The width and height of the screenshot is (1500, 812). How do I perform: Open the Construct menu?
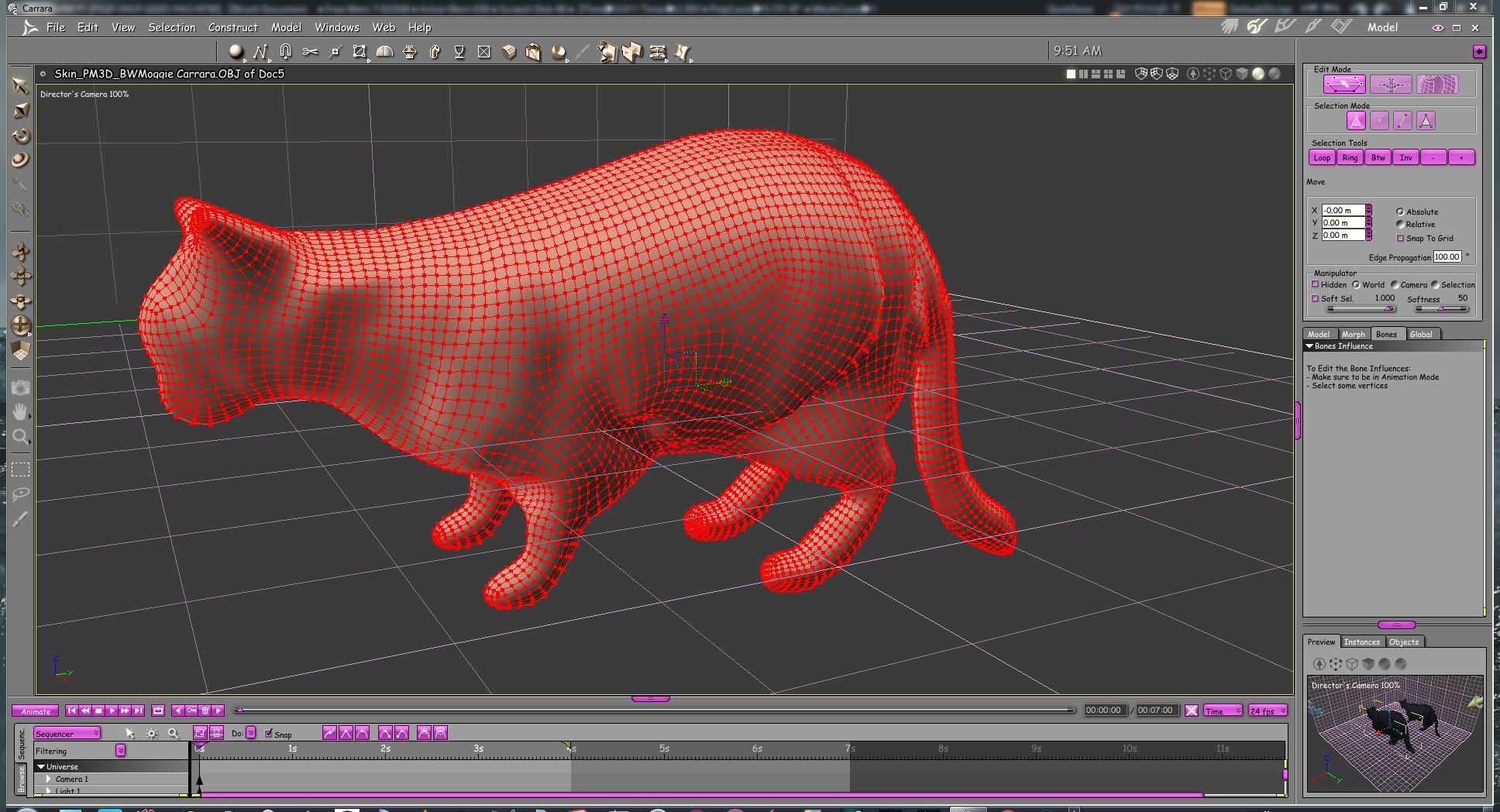233,27
